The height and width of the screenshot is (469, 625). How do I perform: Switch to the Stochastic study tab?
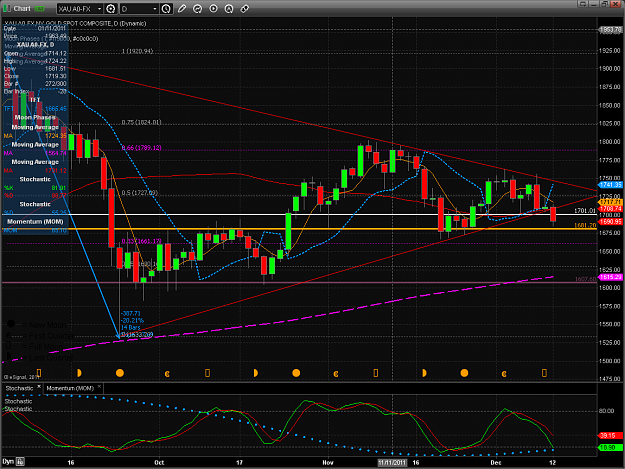click(20, 388)
